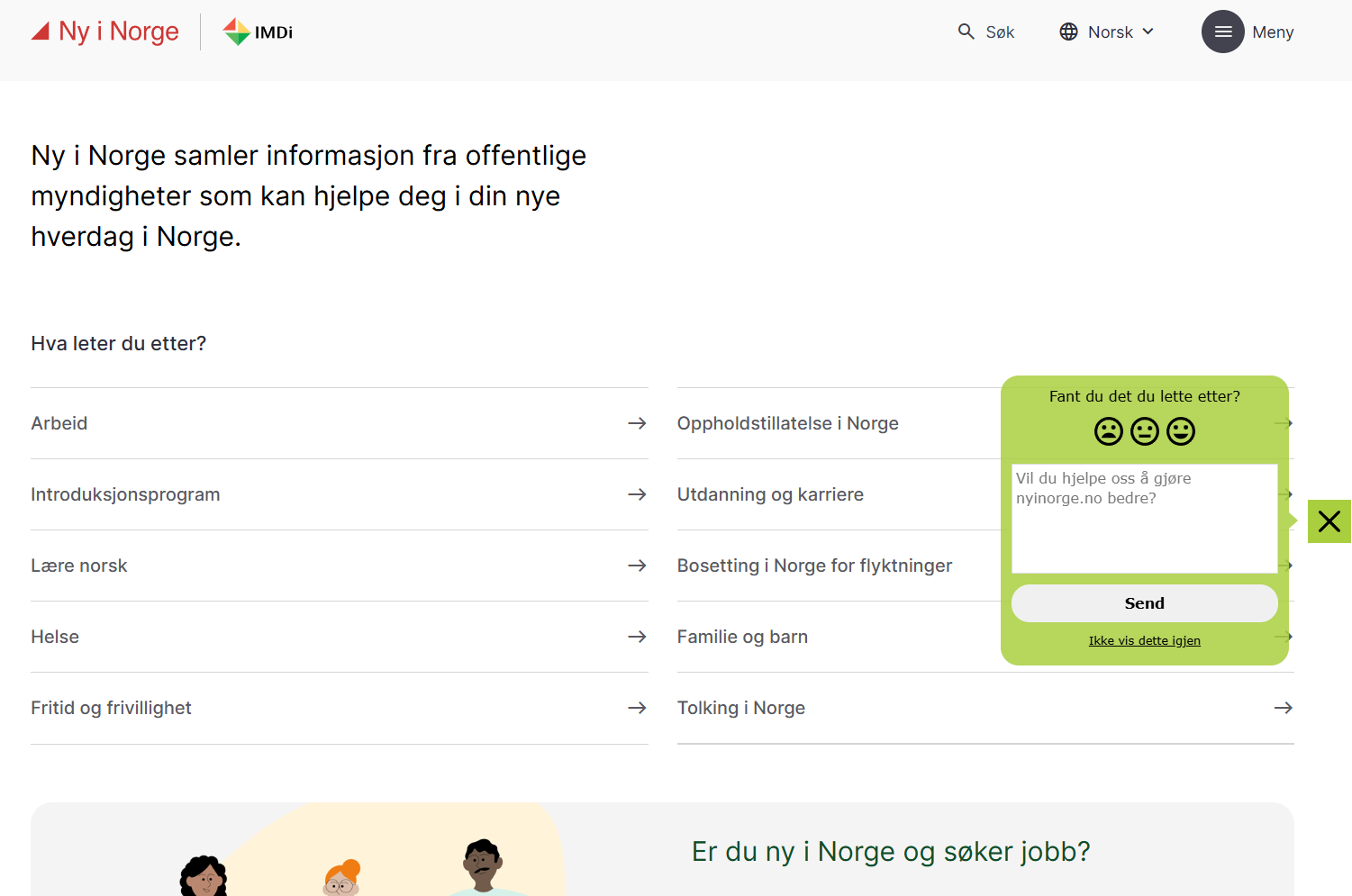Open the hamburger Meny button
The height and width of the screenshot is (896, 1352).
point(1222,32)
